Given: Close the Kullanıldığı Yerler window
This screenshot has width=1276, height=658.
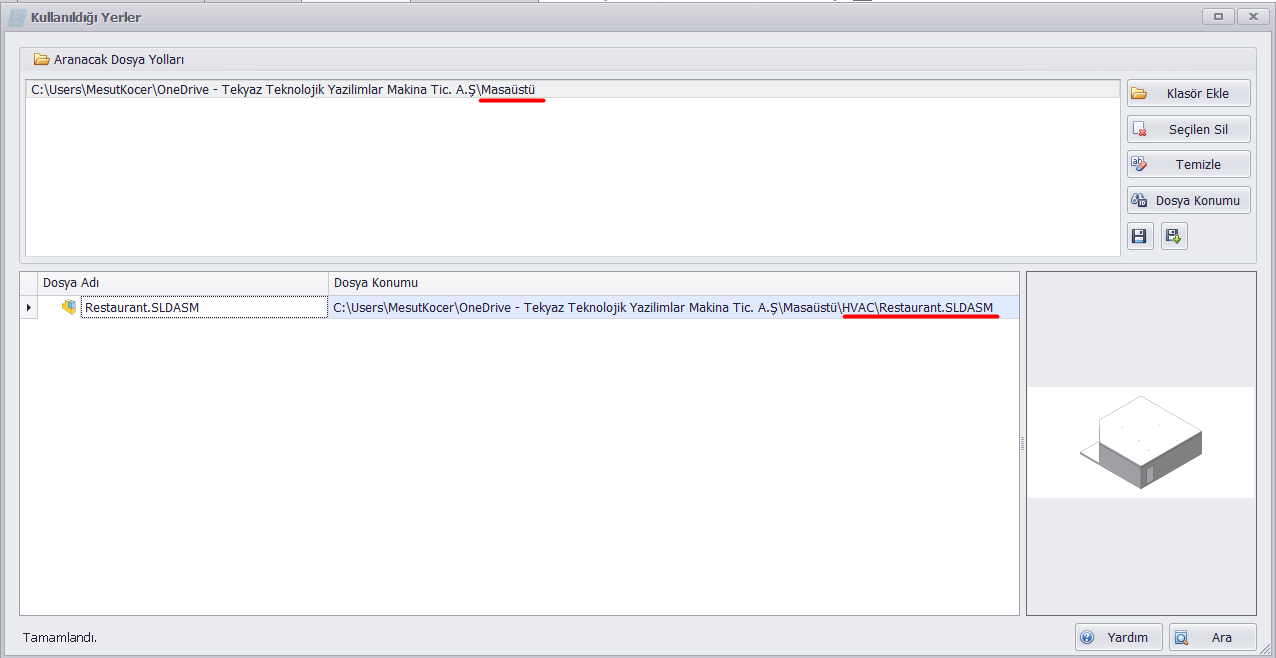Looking at the screenshot, I should [1252, 16].
